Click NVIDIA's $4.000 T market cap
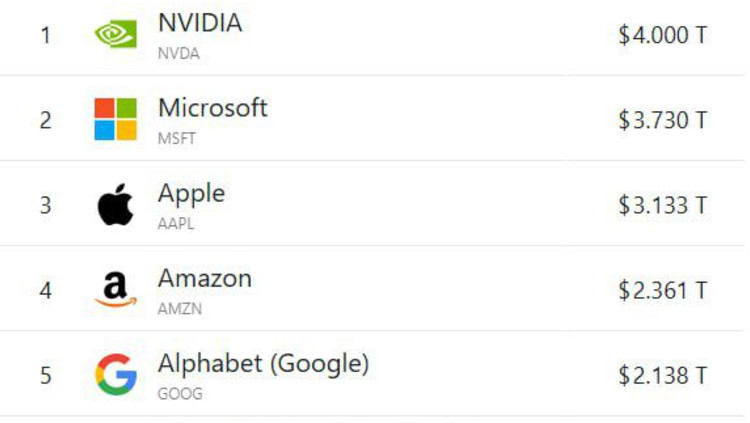 (x=662, y=35)
